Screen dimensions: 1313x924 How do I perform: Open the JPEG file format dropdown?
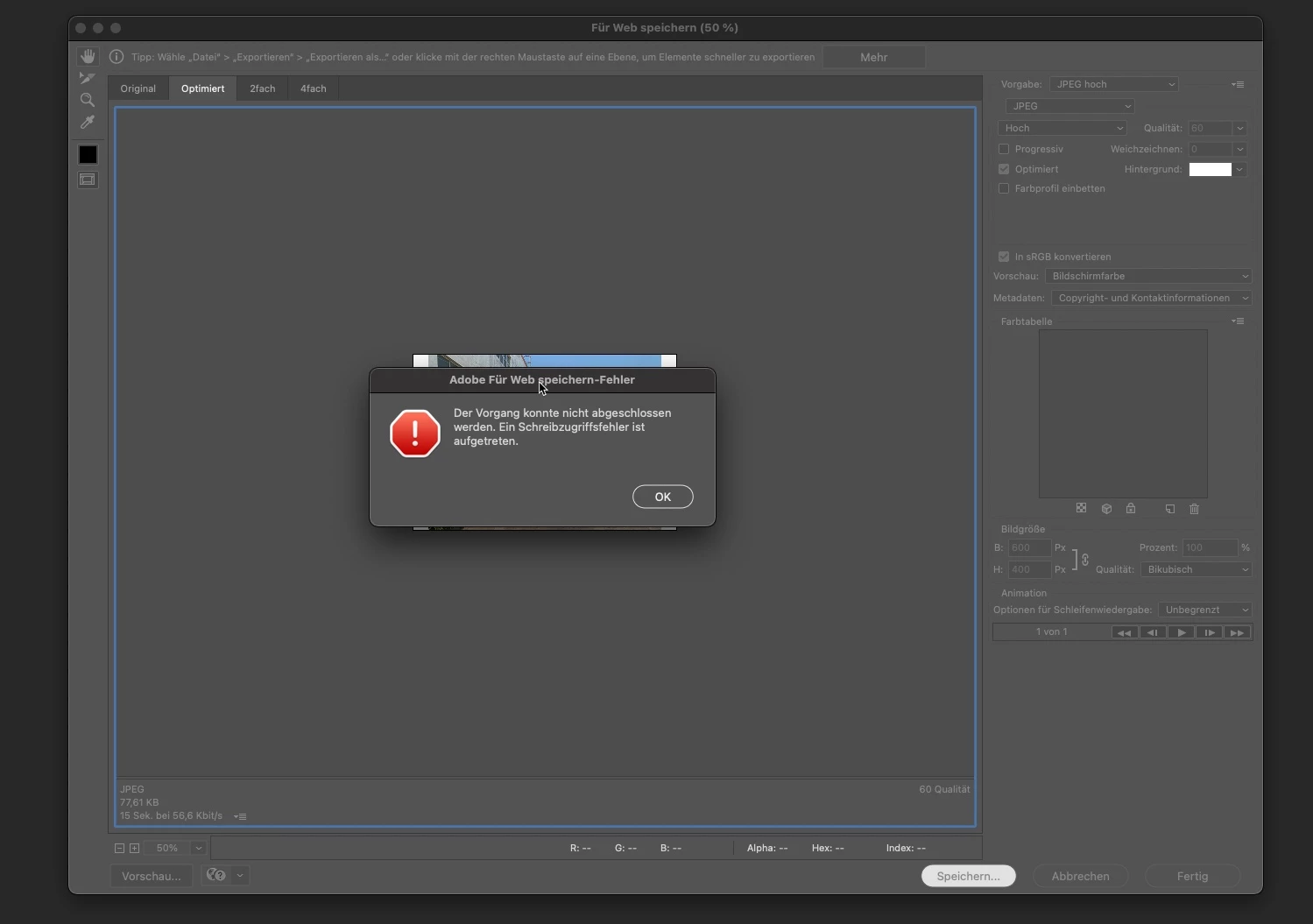[x=1069, y=106]
